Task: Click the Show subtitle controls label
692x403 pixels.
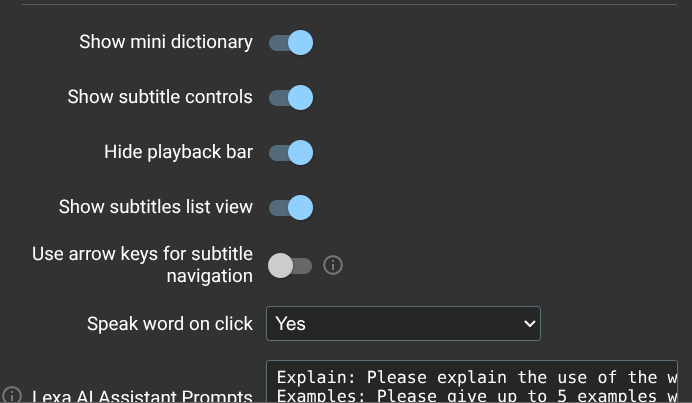Action: pyautogui.click(x=160, y=97)
